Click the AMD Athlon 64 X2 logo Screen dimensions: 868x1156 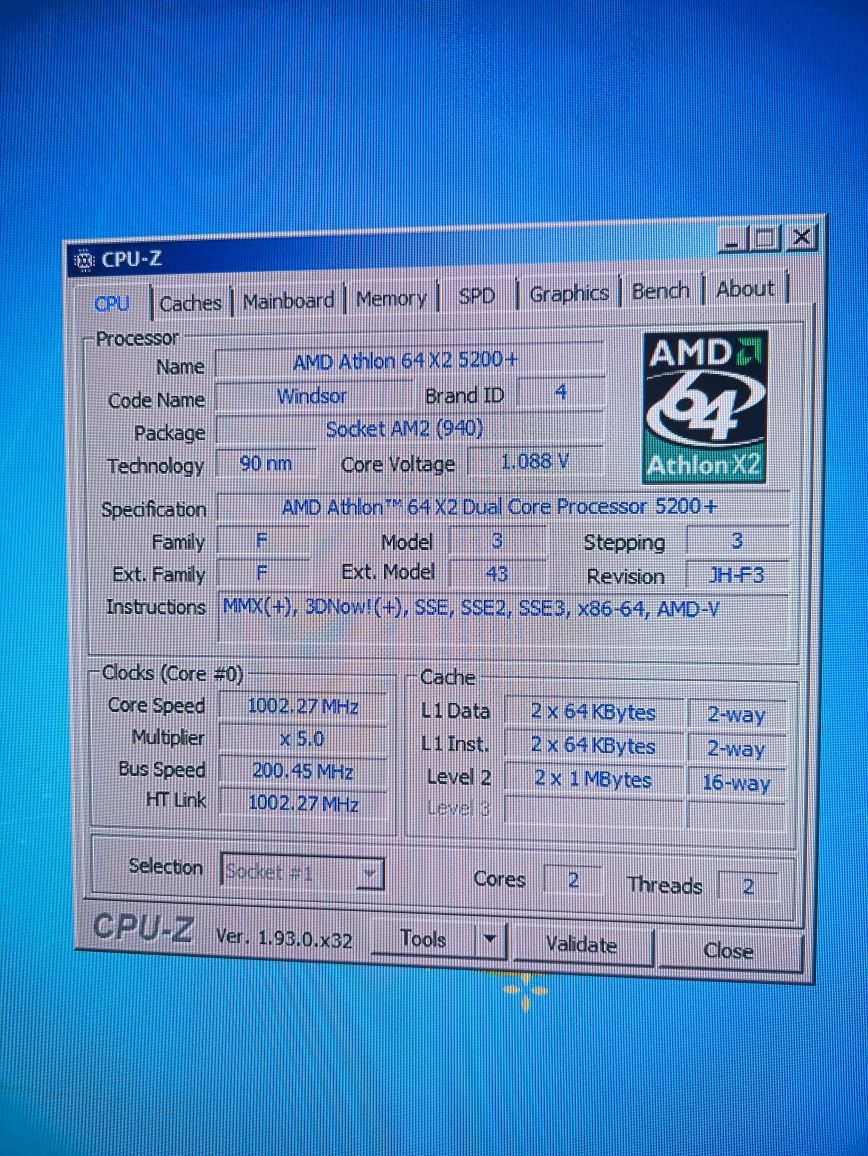click(x=704, y=407)
